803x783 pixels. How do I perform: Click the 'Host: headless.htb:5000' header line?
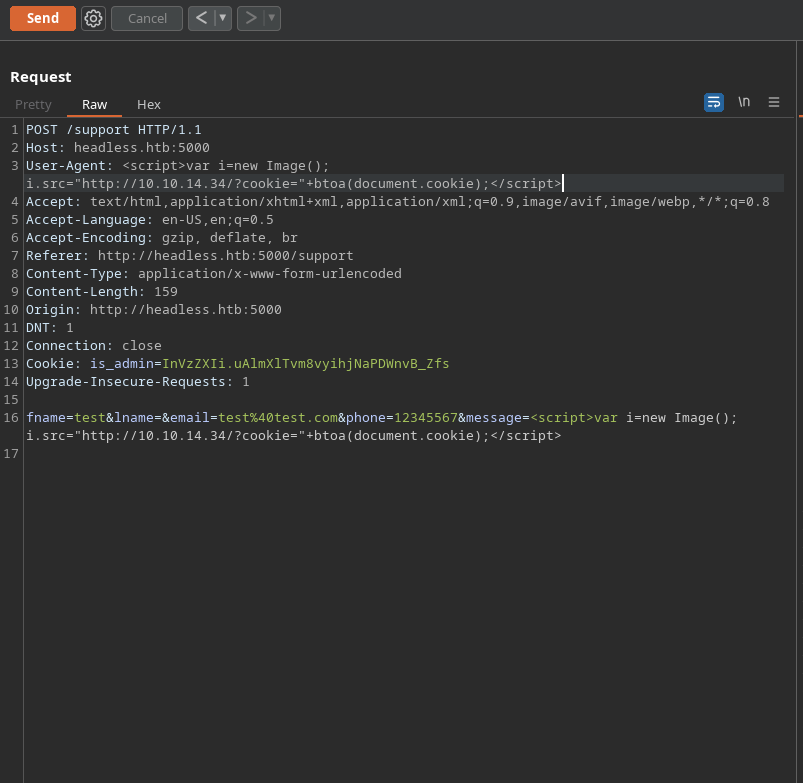click(118, 147)
